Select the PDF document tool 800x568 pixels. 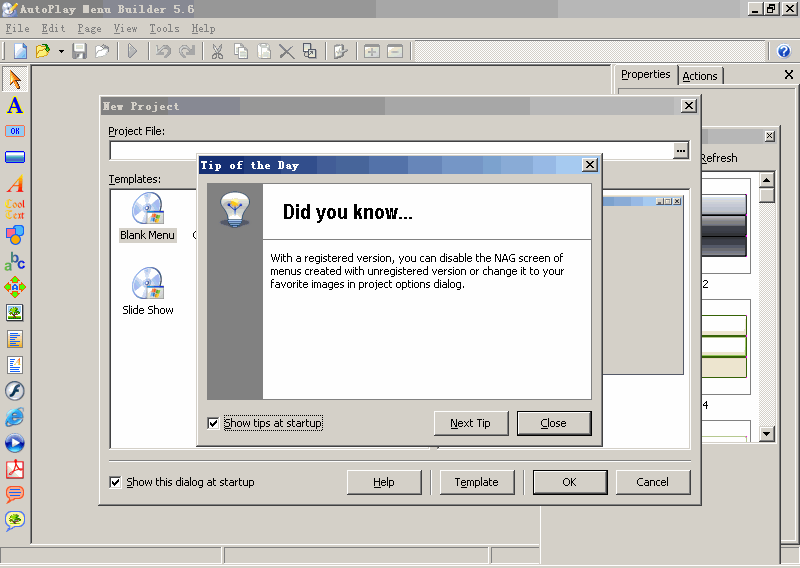coord(15,469)
